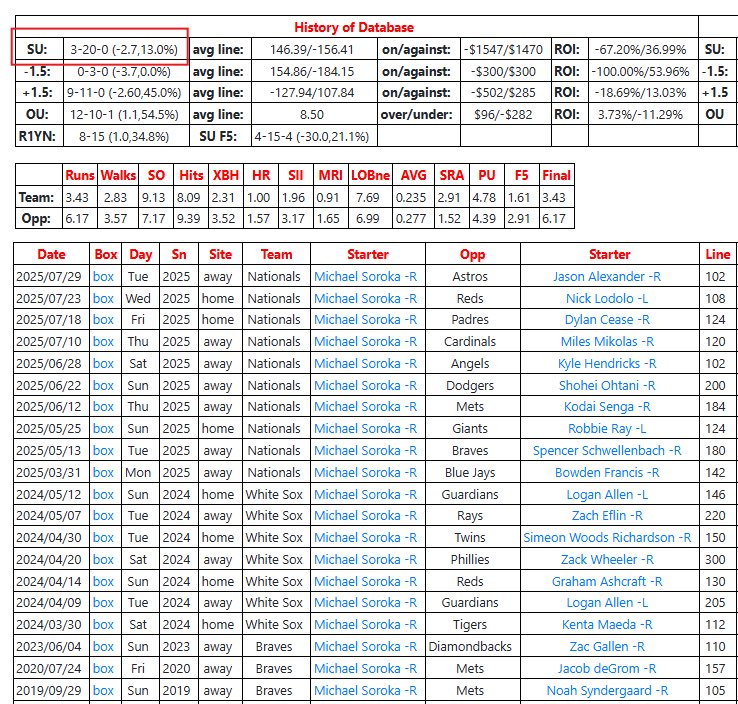Open Kenta Maeda -R starter link

(607, 624)
